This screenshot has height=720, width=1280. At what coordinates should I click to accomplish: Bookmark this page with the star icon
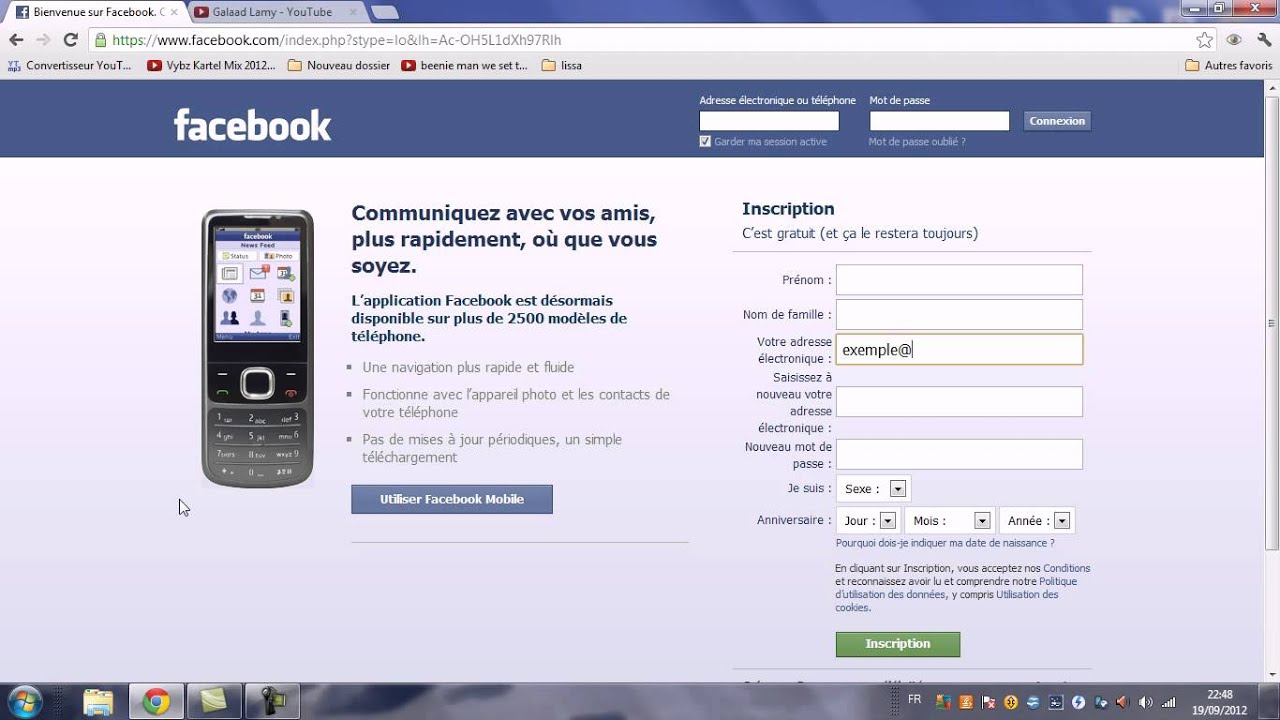[x=1205, y=40]
